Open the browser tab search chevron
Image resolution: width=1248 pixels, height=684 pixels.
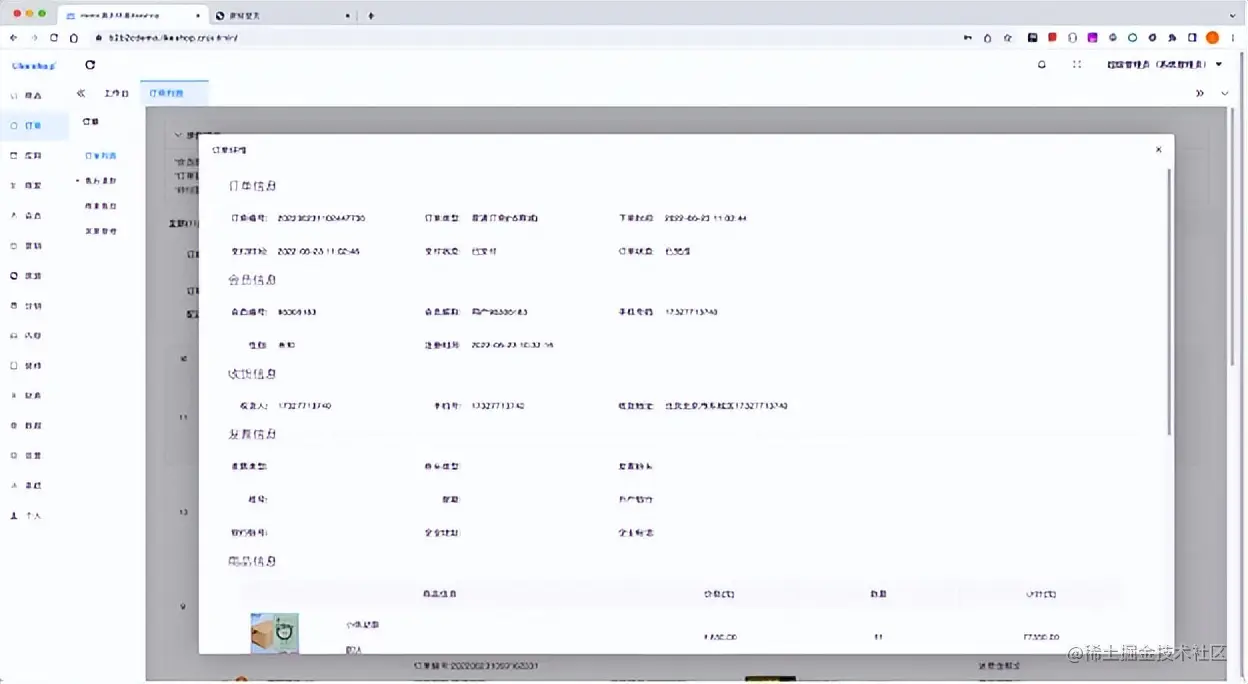pos(1232,15)
